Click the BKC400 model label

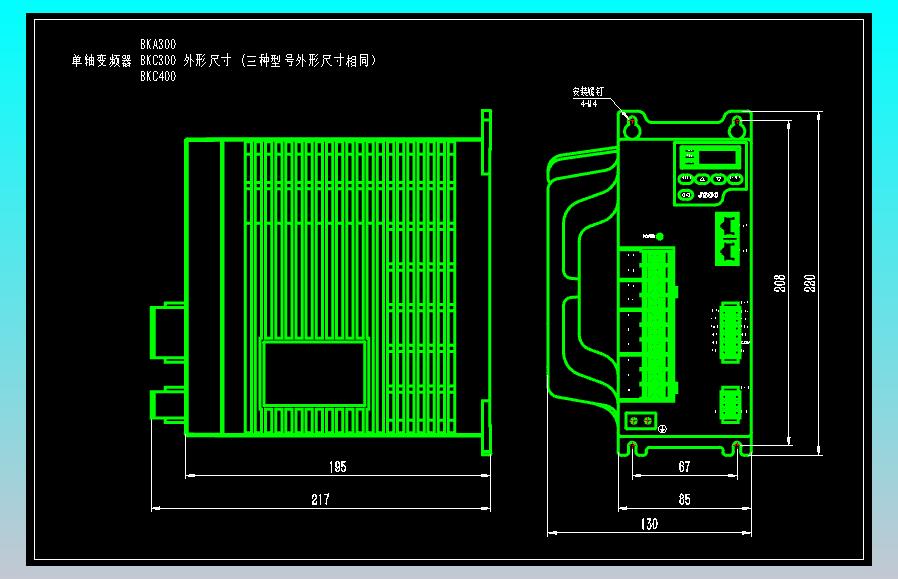pyautogui.click(x=158, y=77)
